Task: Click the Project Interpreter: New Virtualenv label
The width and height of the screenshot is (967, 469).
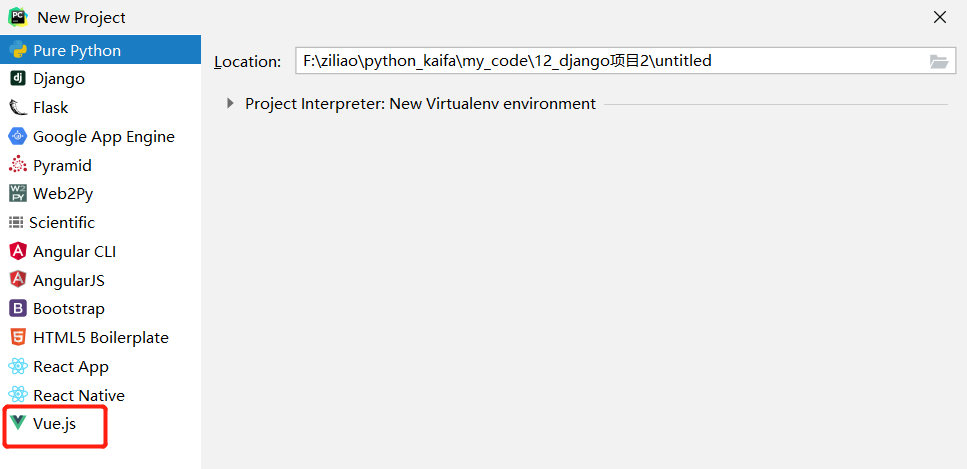Action: 420,103
